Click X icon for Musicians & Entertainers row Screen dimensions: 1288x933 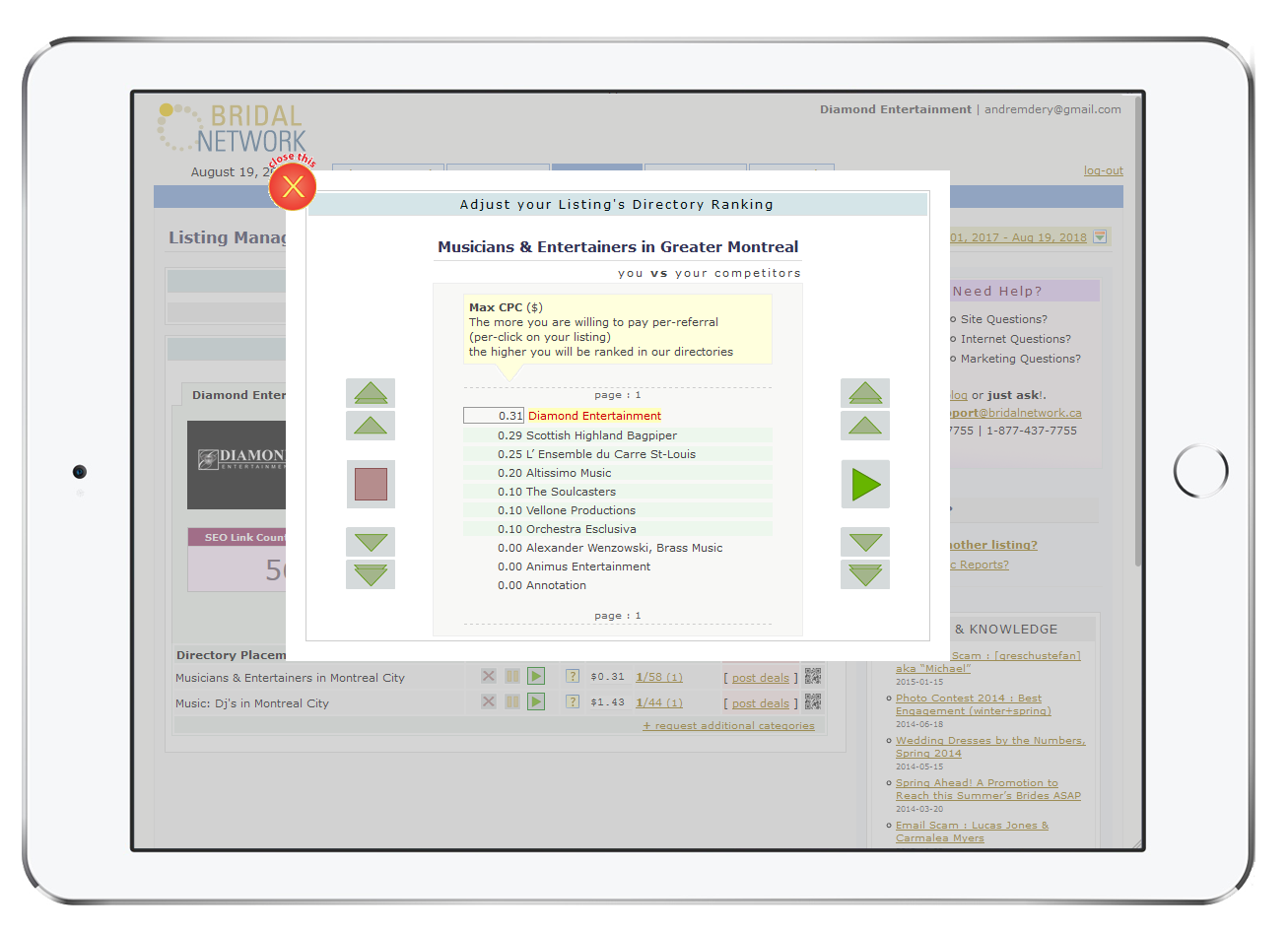coord(489,676)
